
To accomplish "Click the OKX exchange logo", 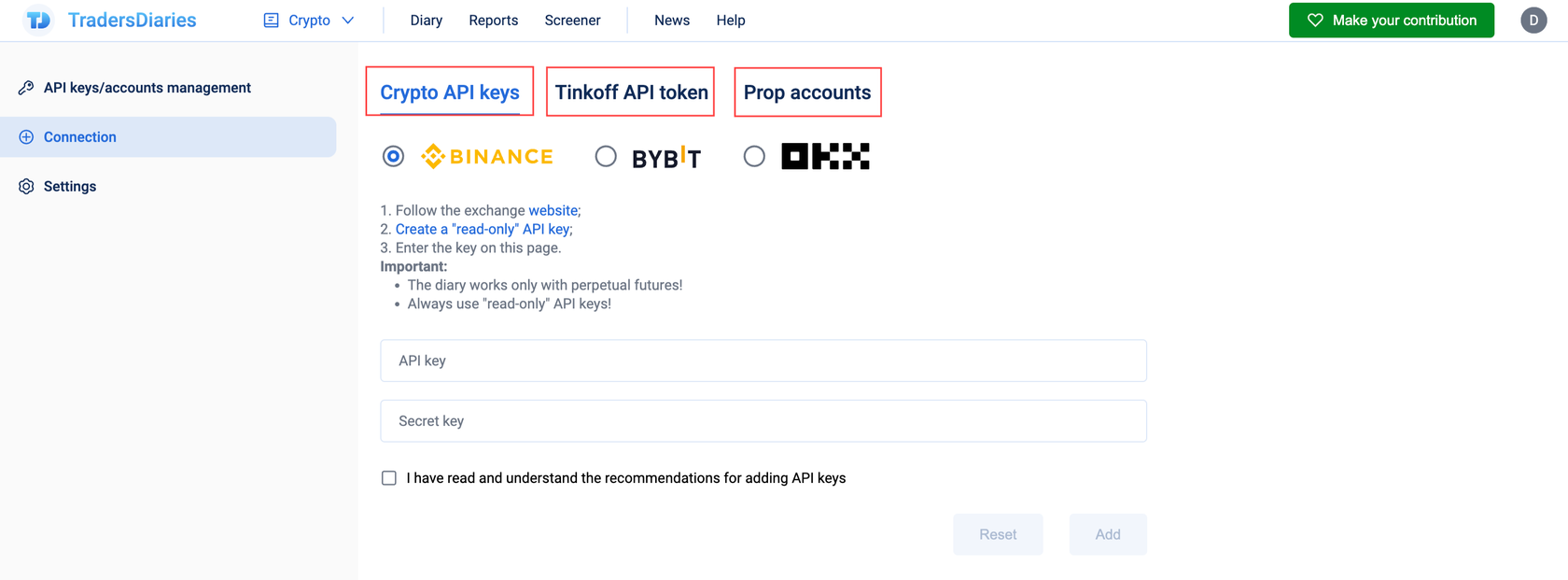I will click(x=824, y=156).
